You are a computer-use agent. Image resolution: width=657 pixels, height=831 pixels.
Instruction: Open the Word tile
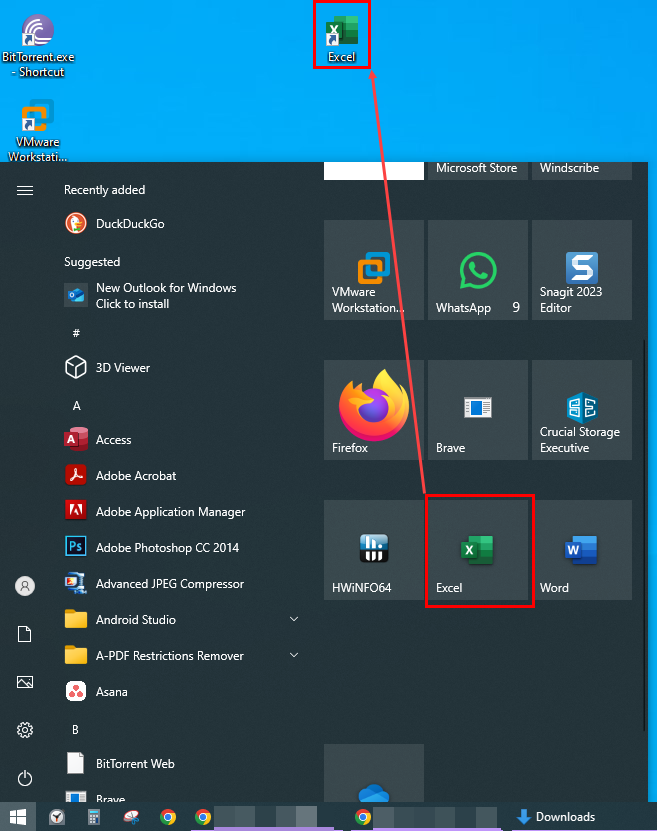(x=582, y=550)
